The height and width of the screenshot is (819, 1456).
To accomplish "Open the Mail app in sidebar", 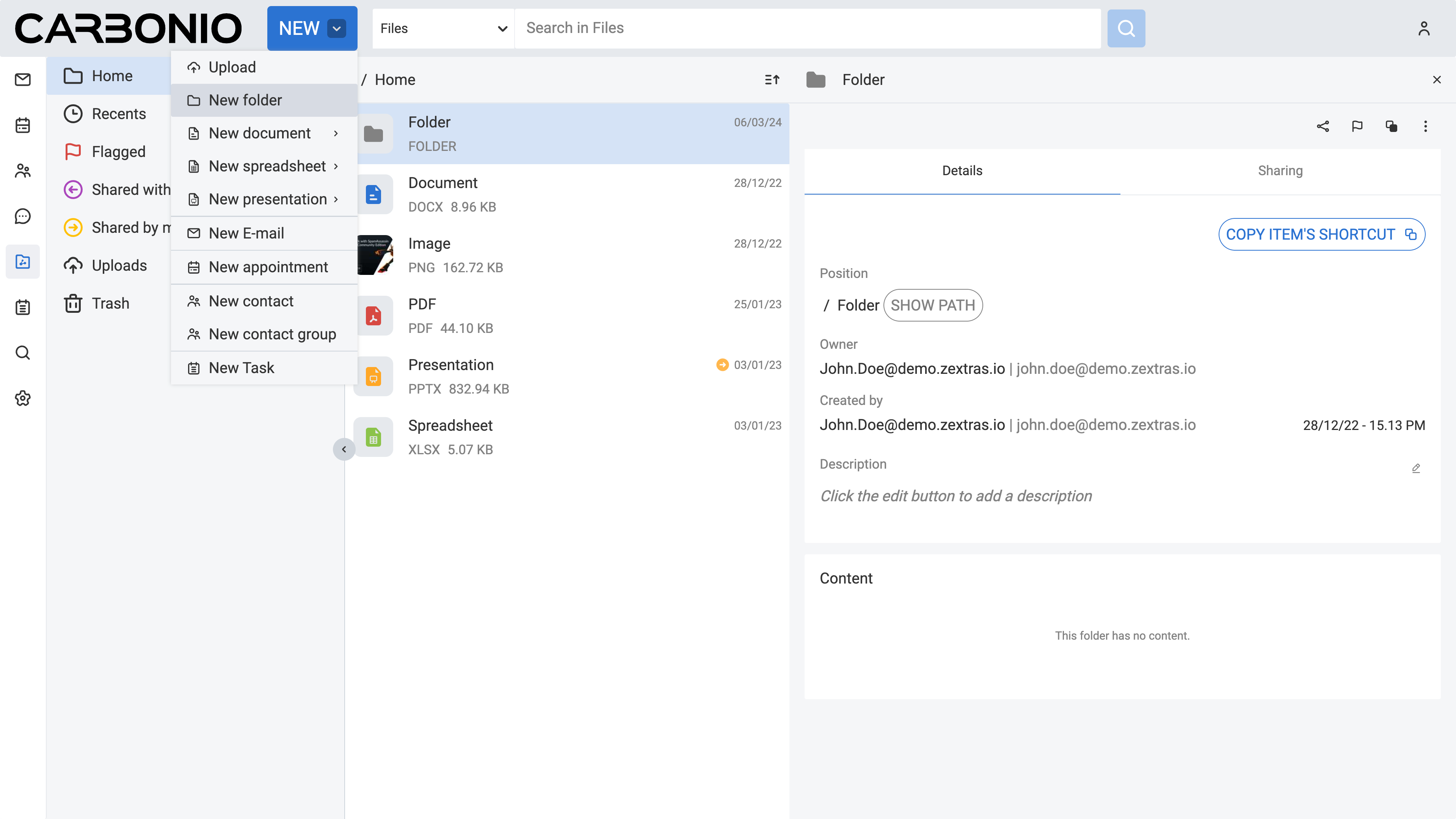I will click(23, 80).
